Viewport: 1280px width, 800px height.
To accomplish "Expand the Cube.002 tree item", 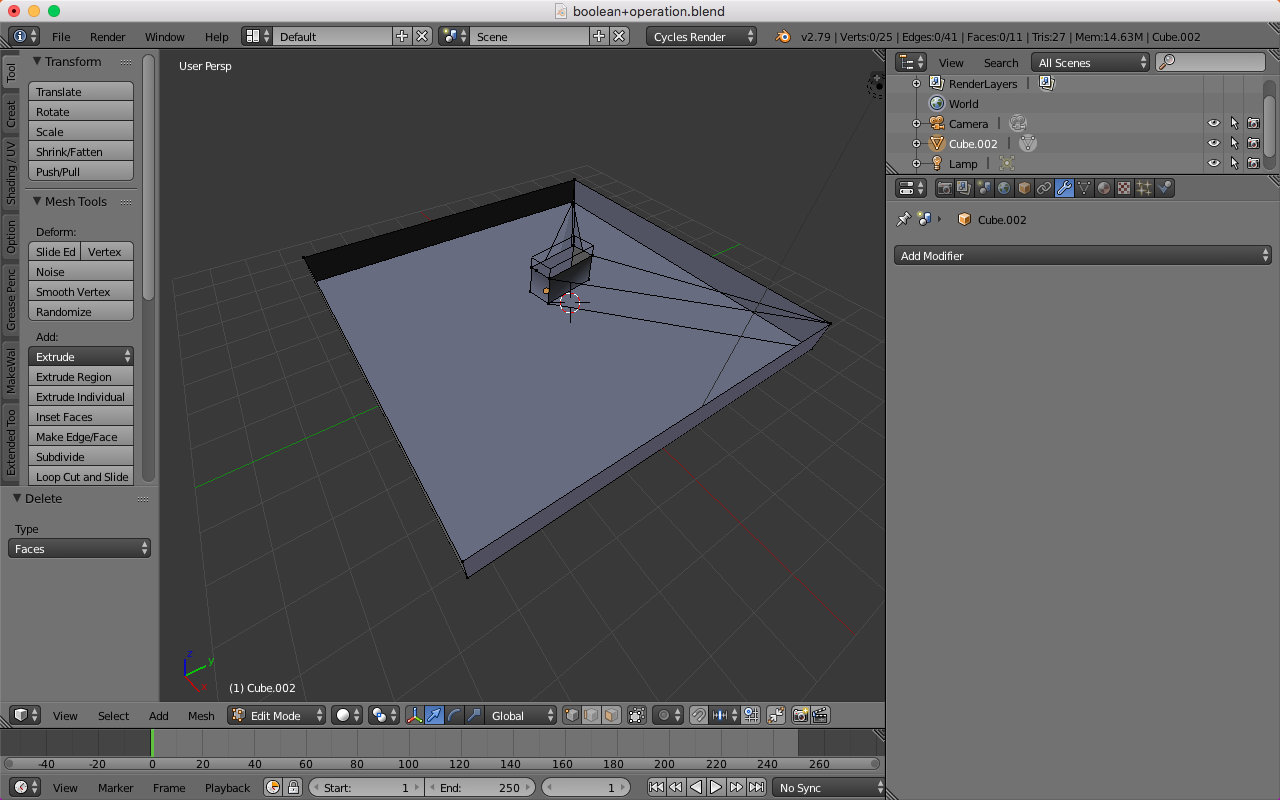I will [x=916, y=143].
